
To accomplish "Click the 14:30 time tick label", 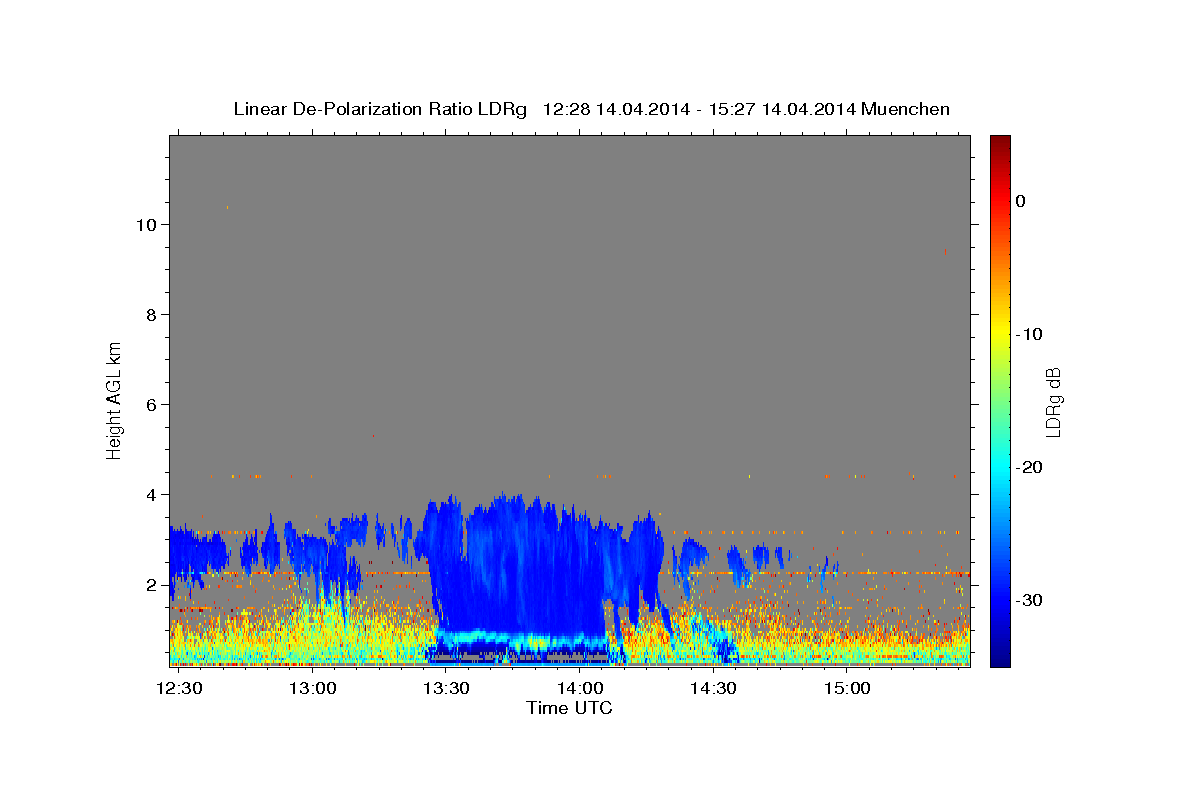I will [x=714, y=689].
